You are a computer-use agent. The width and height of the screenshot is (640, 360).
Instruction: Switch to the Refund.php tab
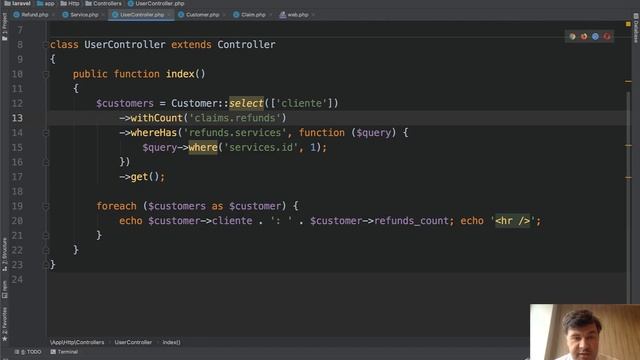(31, 15)
